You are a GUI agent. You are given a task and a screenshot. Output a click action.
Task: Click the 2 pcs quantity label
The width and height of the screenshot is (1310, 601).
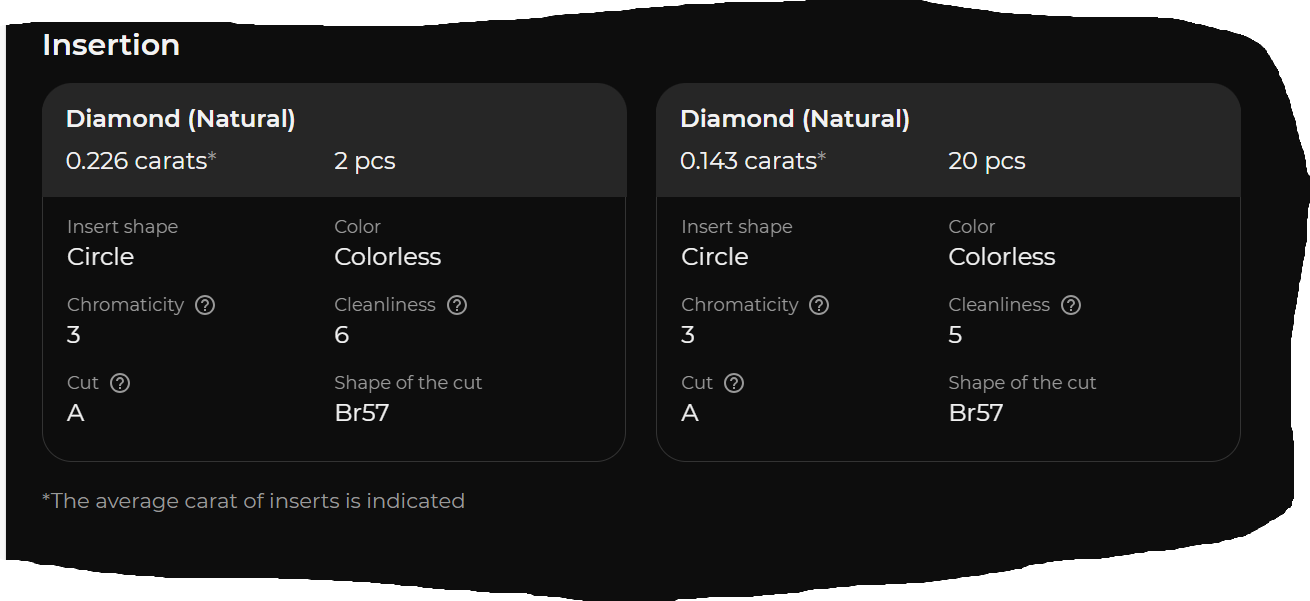tap(365, 161)
